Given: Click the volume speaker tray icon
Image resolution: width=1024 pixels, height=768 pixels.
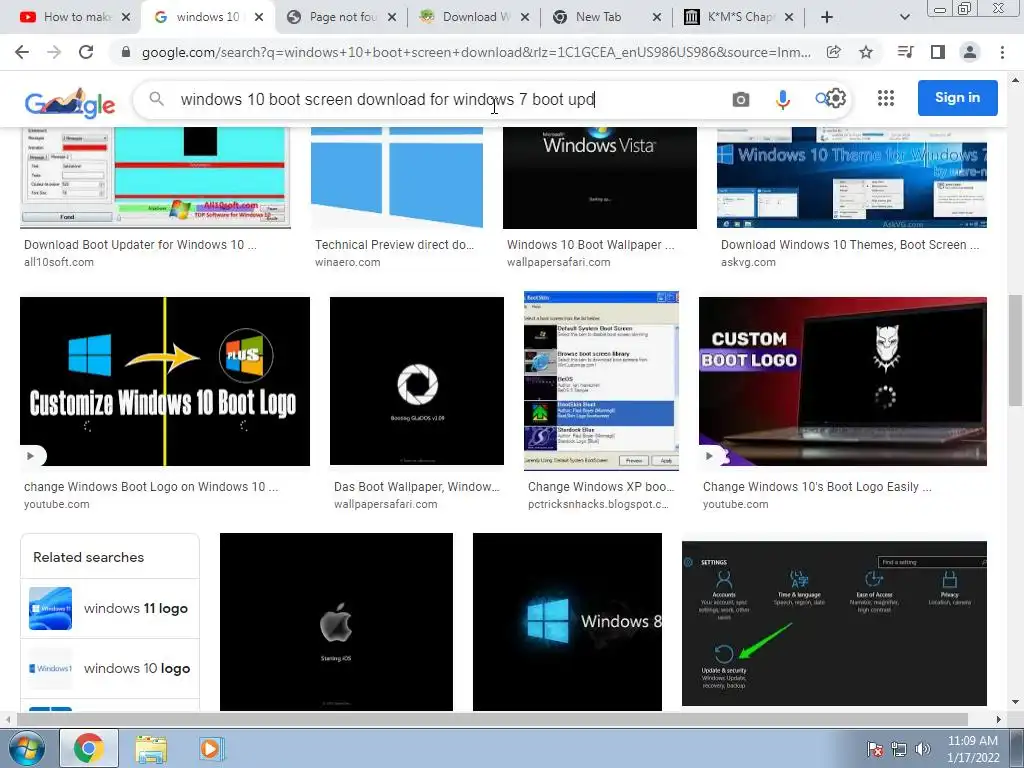Looking at the screenshot, I should [x=922, y=749].
